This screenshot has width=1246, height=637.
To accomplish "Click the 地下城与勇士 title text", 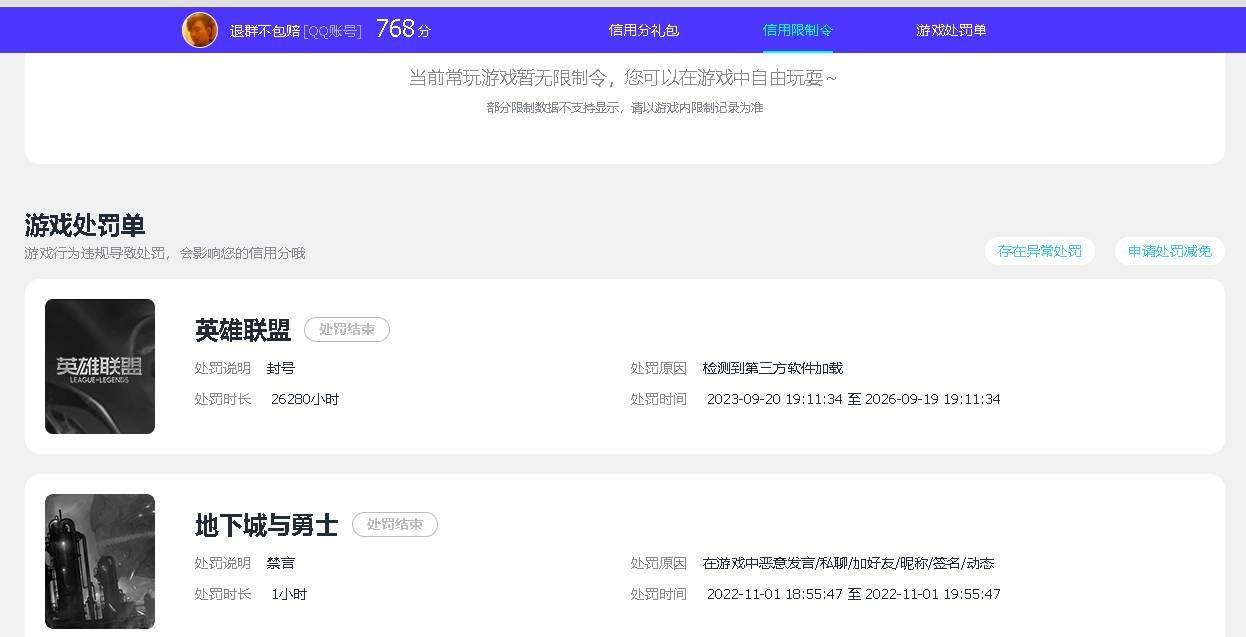I will 267,525.
